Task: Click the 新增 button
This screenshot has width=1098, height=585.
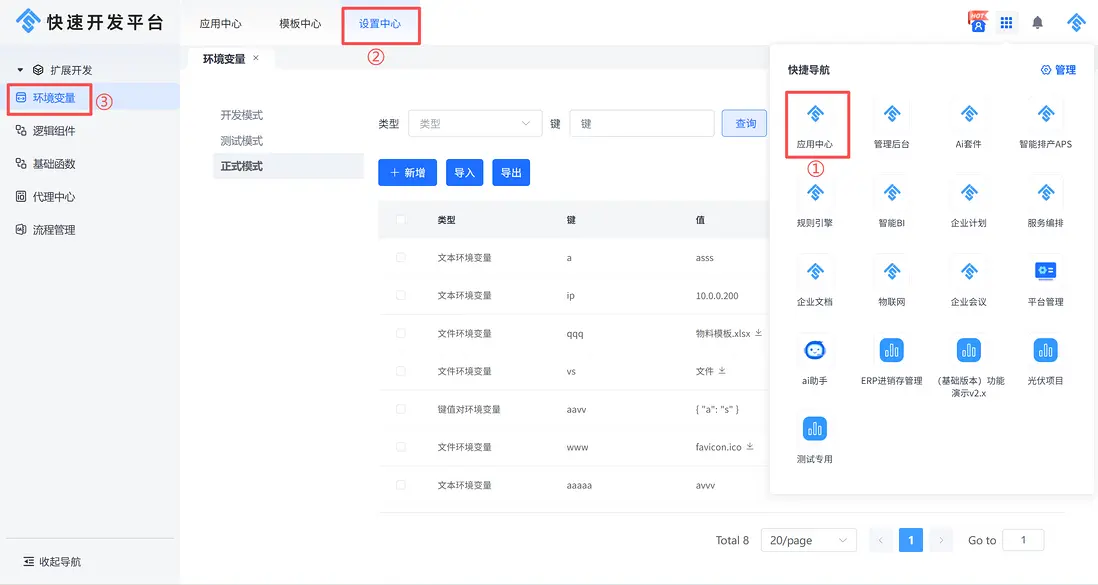Action: [408, 172]
